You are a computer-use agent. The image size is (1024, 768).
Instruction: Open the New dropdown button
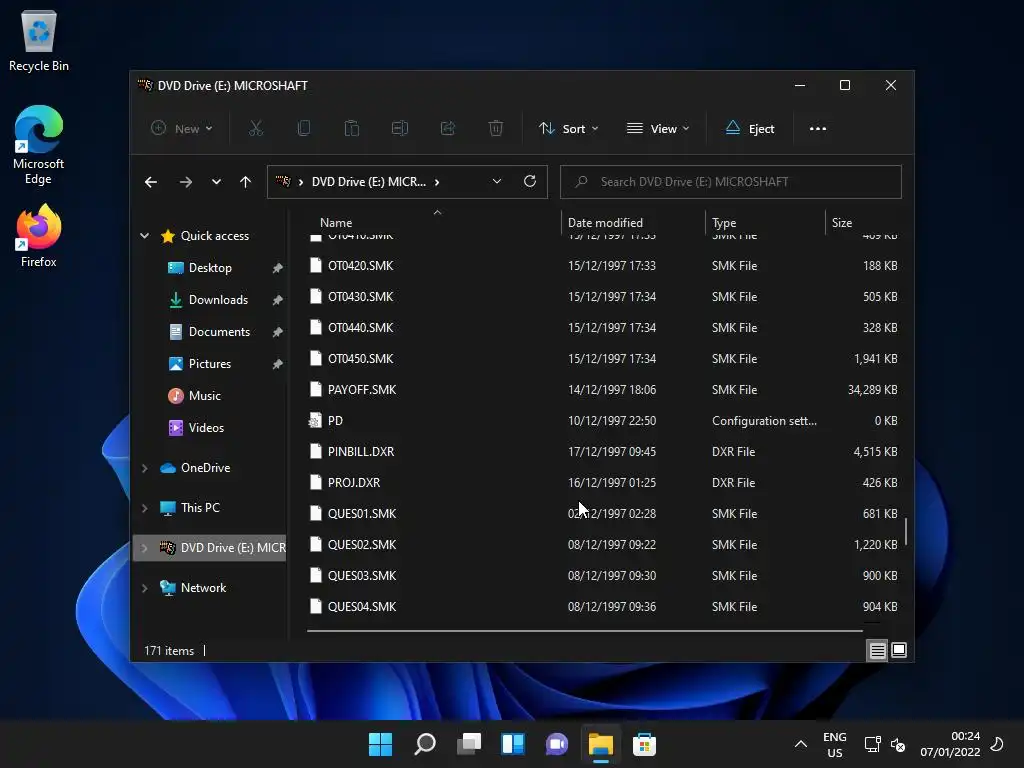pyautogui.click(x=182, y=129)
